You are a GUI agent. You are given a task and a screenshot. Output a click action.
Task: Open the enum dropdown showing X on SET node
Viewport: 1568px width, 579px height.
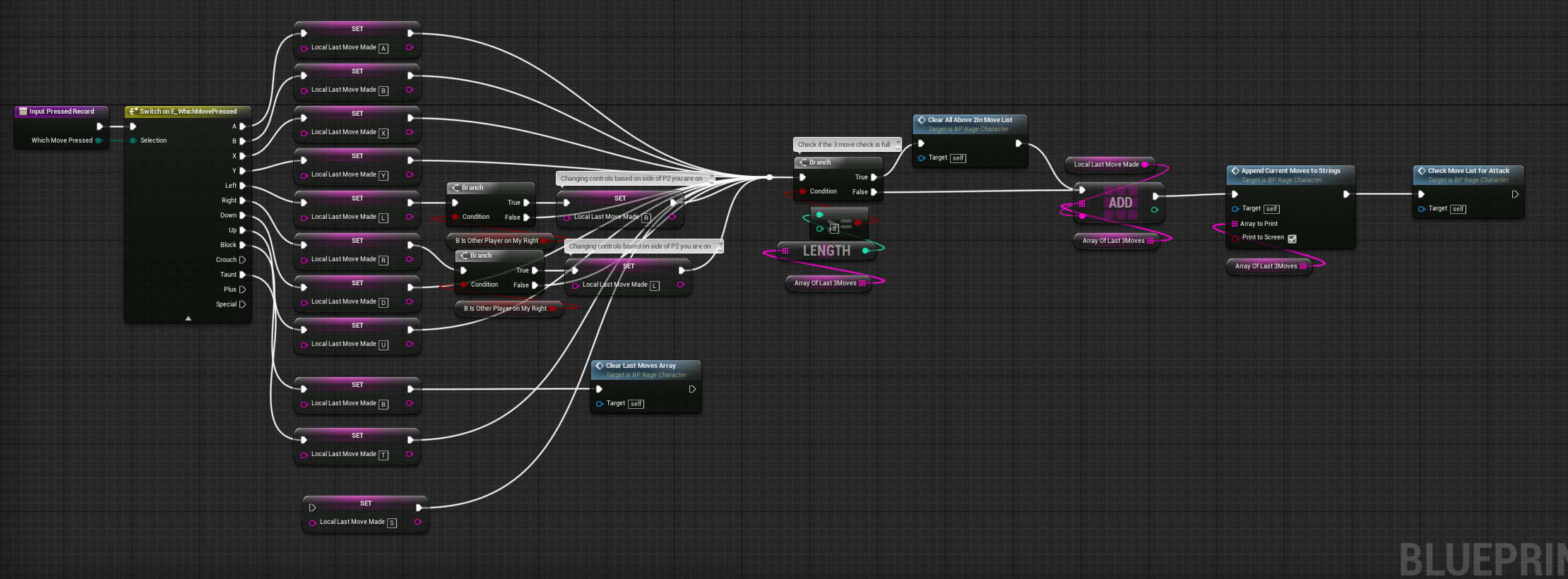384,133
